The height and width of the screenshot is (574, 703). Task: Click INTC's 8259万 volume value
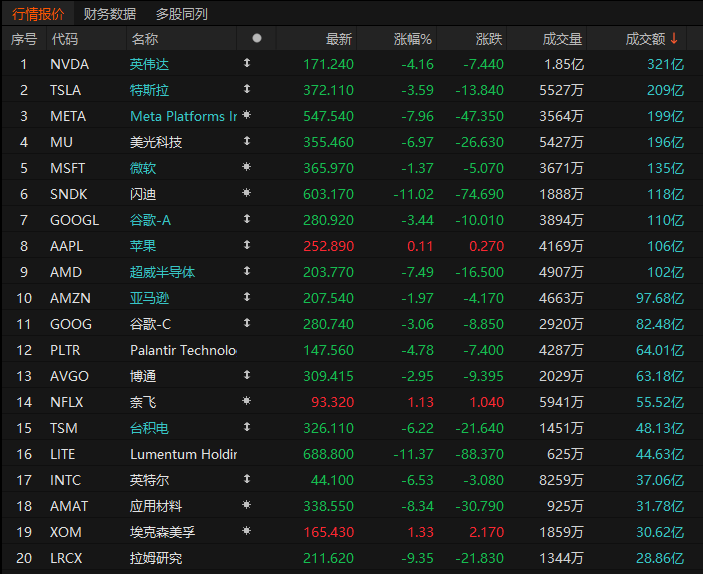pos(561,480)
